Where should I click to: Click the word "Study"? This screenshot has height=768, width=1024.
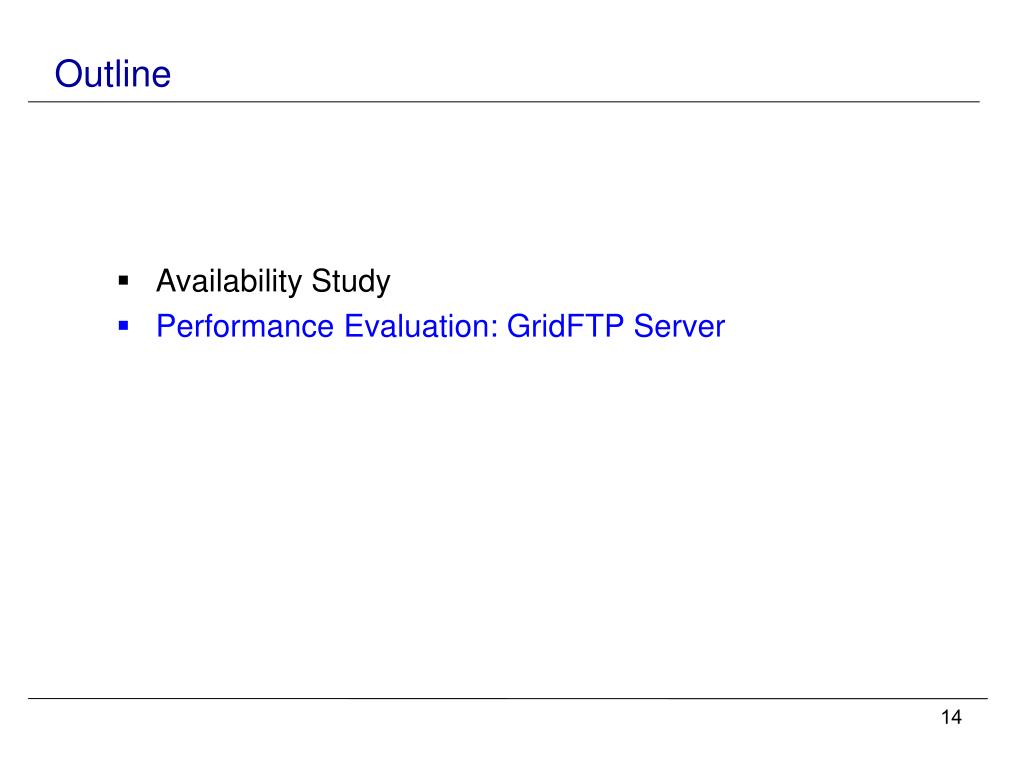(x=351, y=281)
